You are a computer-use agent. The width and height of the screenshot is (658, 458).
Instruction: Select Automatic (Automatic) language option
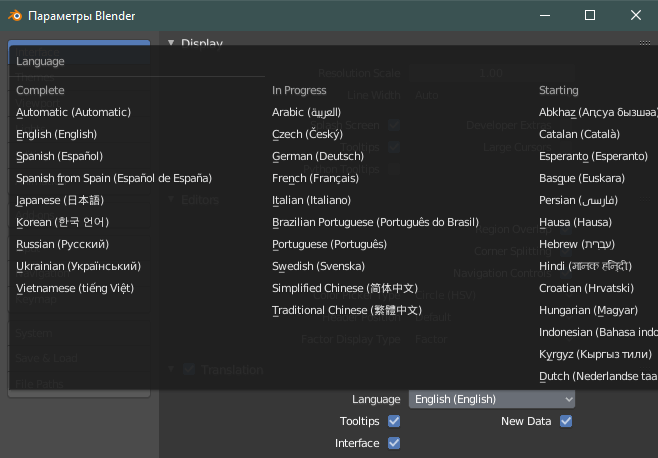[73, 112]
